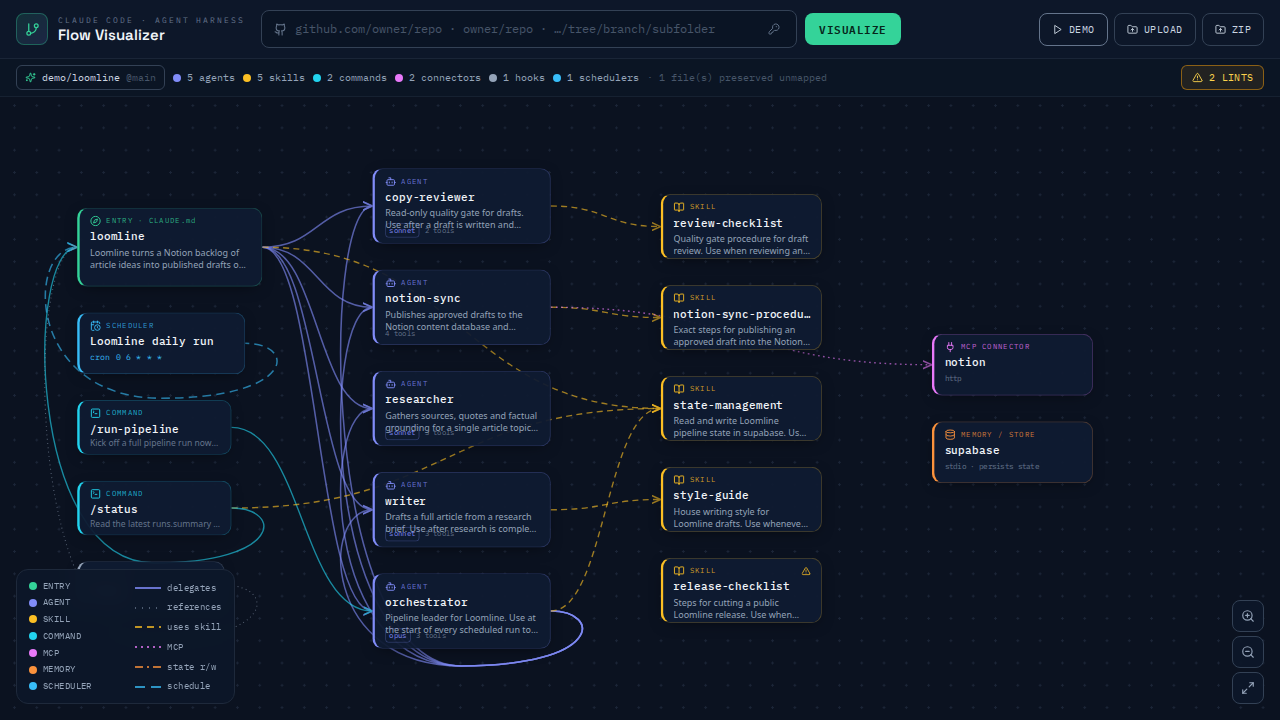Open the Upload button

pos(1155,29)
